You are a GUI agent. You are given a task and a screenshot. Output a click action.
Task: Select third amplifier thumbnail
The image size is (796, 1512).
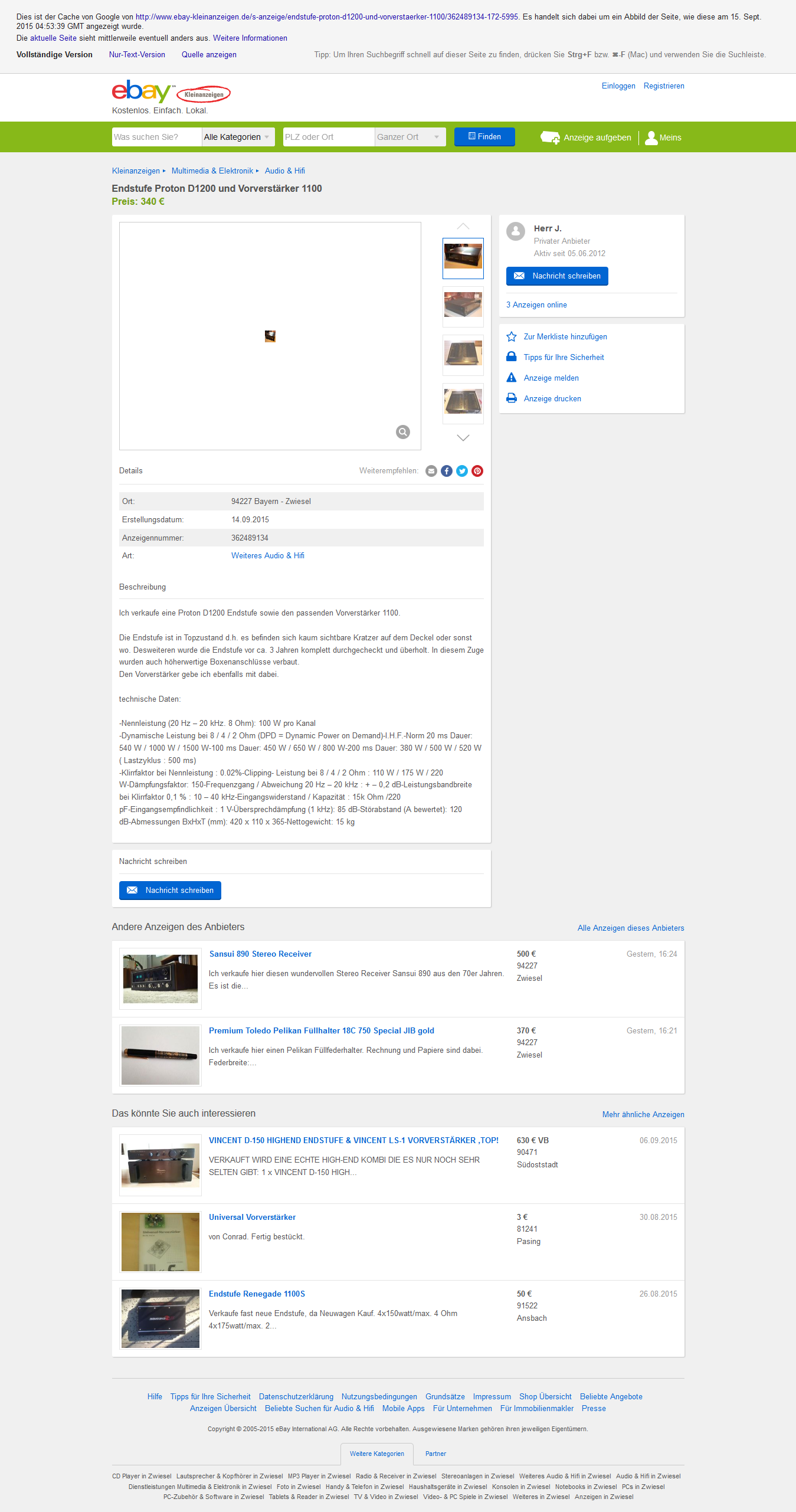pos(463,355)
